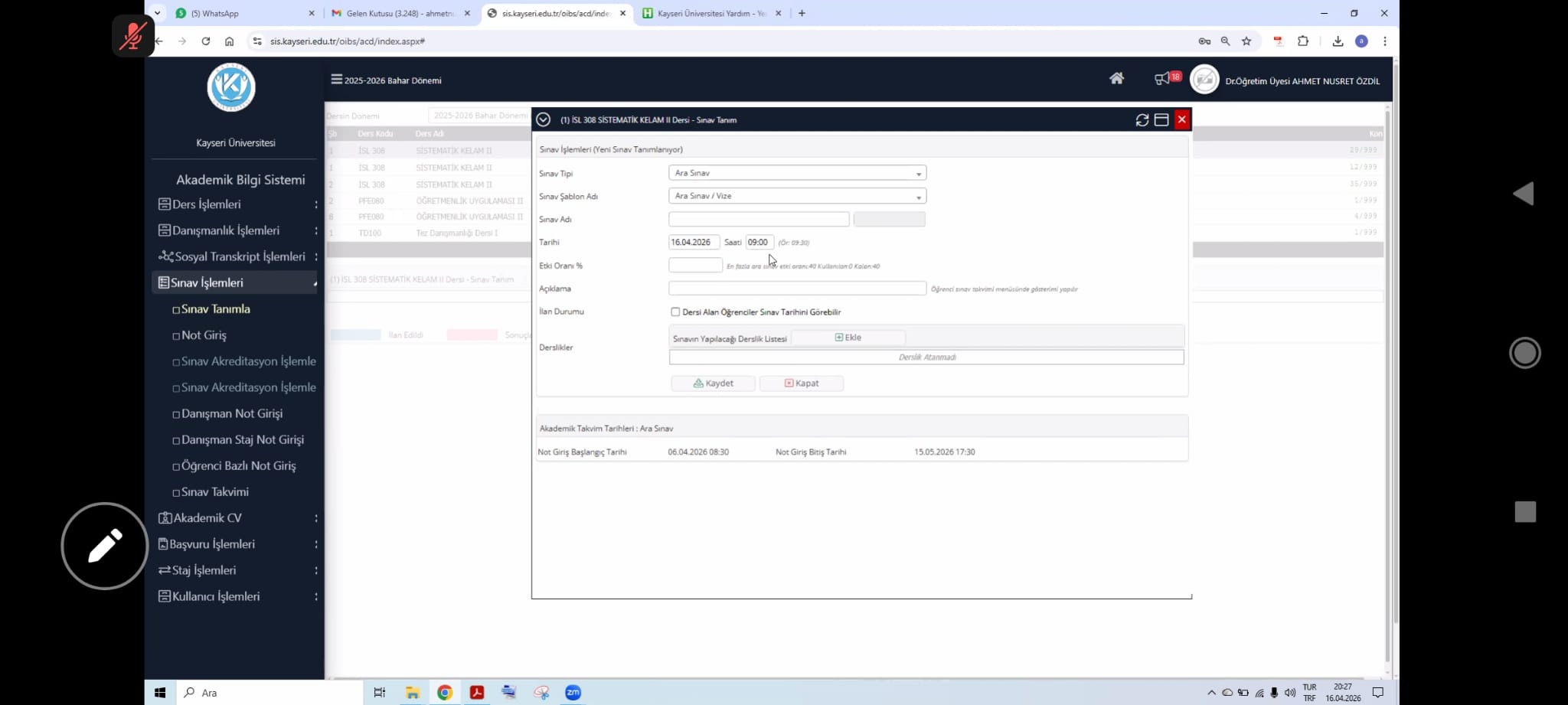Click the refresh icon in dialog title bar
This screenshot has width=1568, height=705.
[1142, 120]
